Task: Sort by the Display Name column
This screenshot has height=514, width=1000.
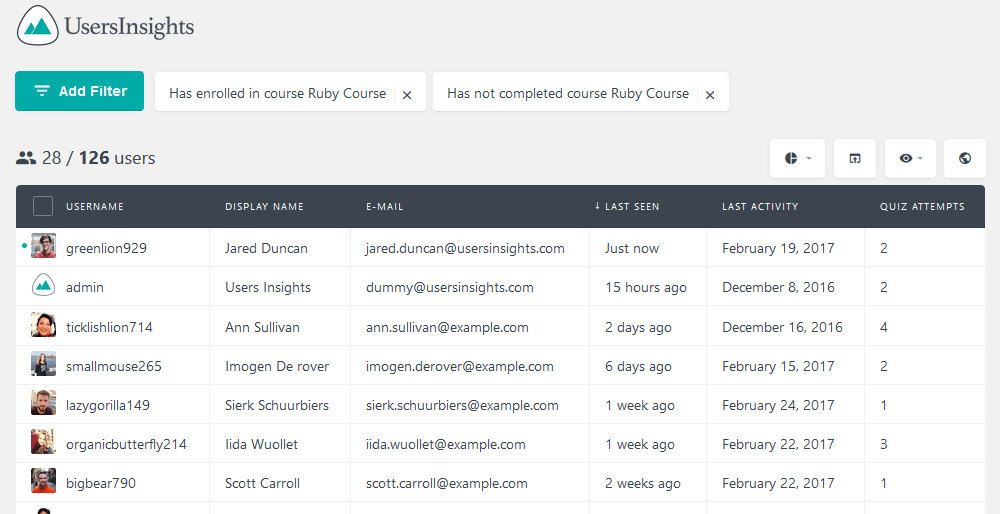Action: point(264,207)
